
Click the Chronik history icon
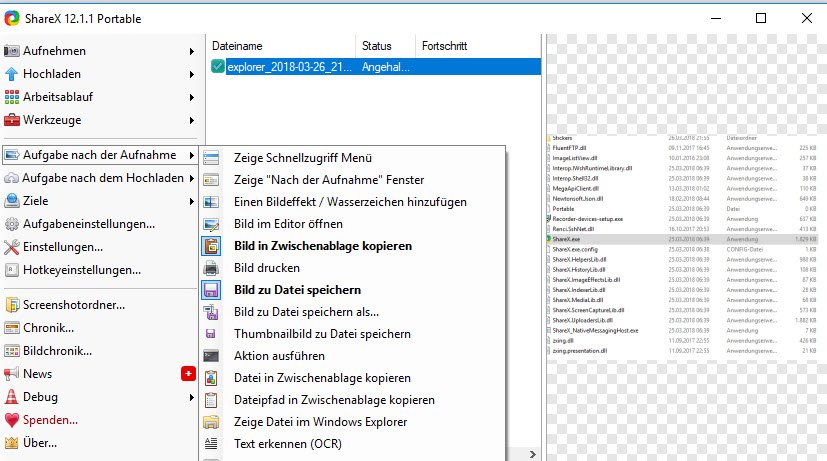tap(12, 328)
